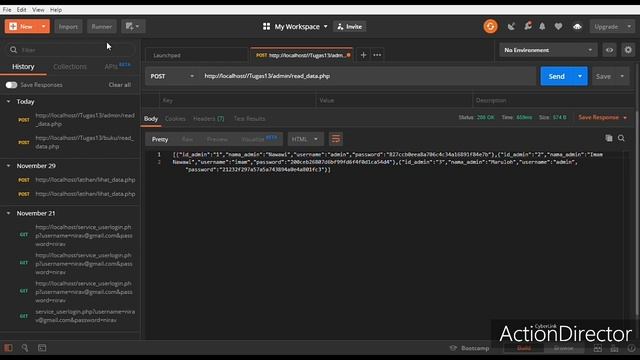Open the tab options three-dots menu
This screenshot has height=360, width=640.
click(x=377, y=55)
